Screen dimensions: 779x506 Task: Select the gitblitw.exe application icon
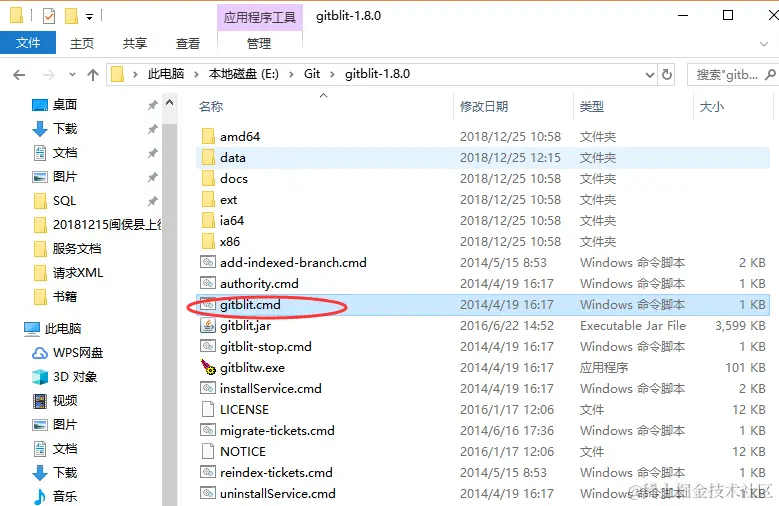pos(208,367)
